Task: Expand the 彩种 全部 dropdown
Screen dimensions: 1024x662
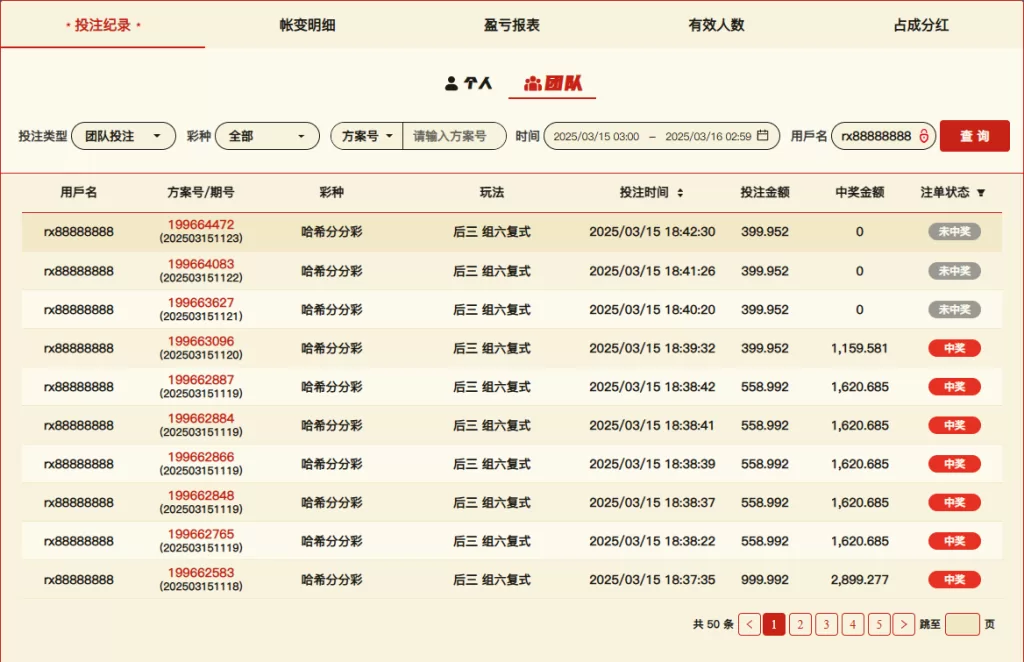Action: point(267,136)
